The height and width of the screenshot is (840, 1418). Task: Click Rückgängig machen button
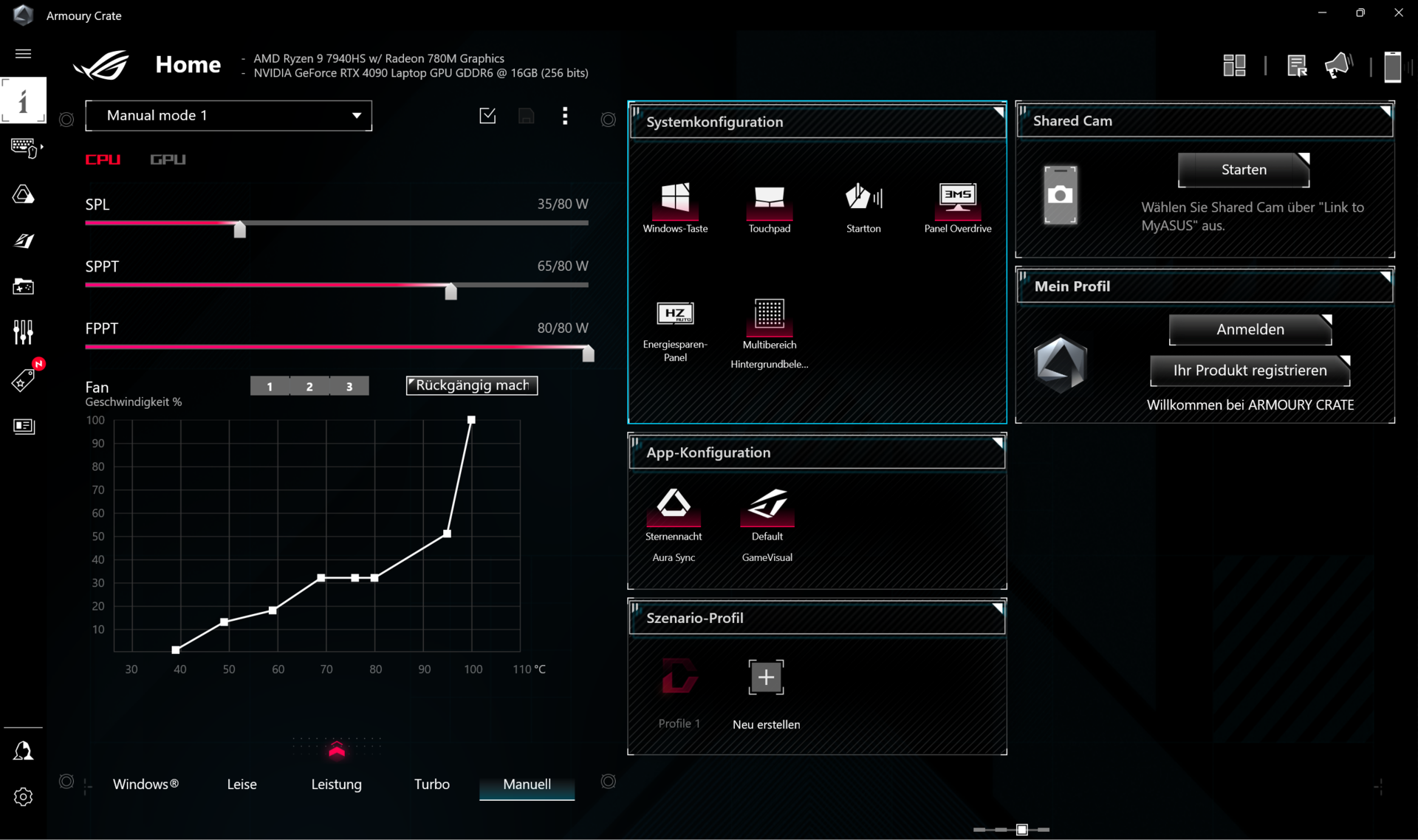pyautogui.click(x=472, y=385)
